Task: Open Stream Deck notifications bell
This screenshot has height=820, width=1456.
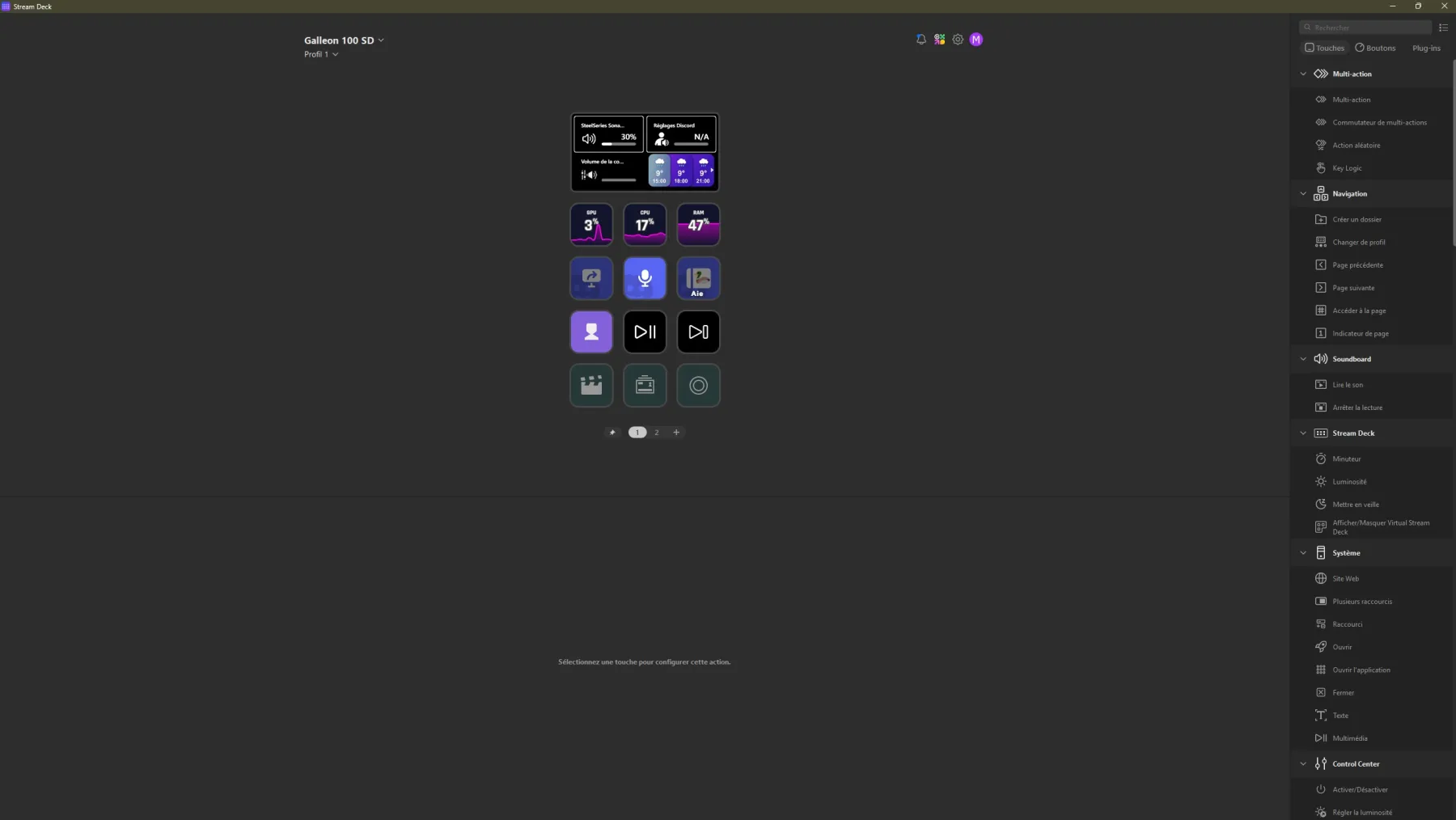Action: (921, 39)
